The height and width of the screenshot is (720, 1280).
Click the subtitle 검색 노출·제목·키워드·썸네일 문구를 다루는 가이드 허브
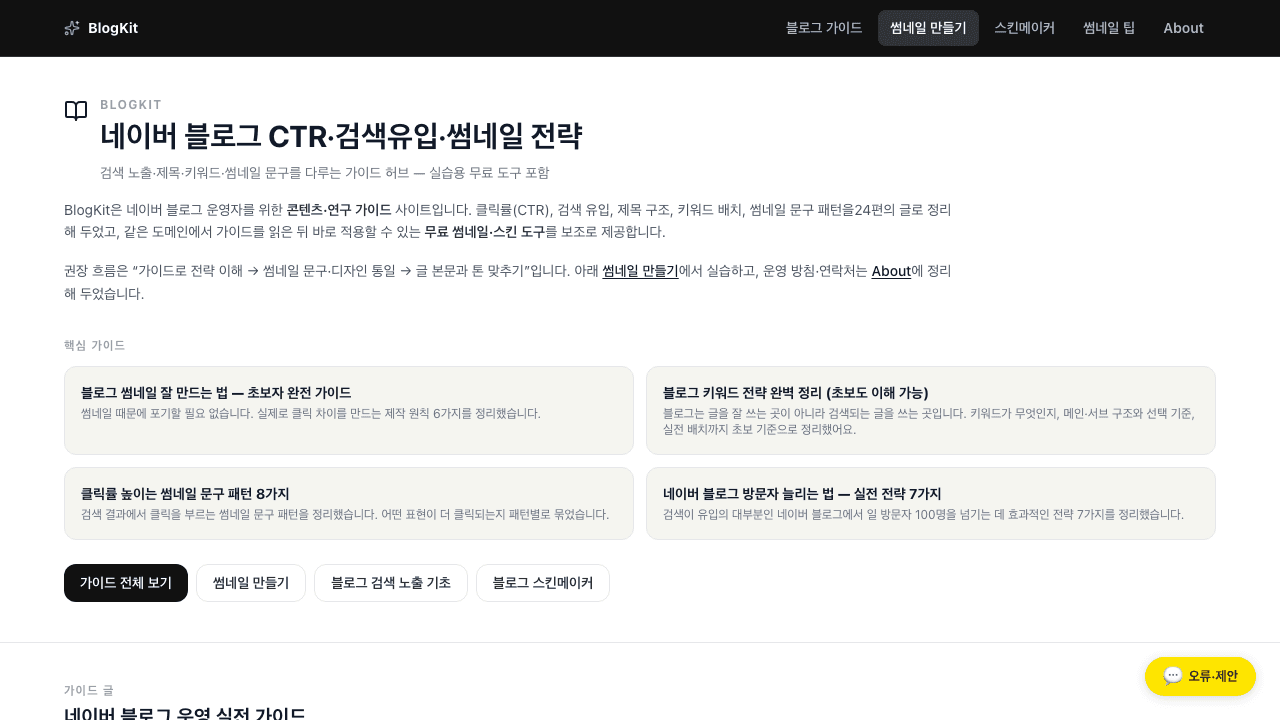325,172
